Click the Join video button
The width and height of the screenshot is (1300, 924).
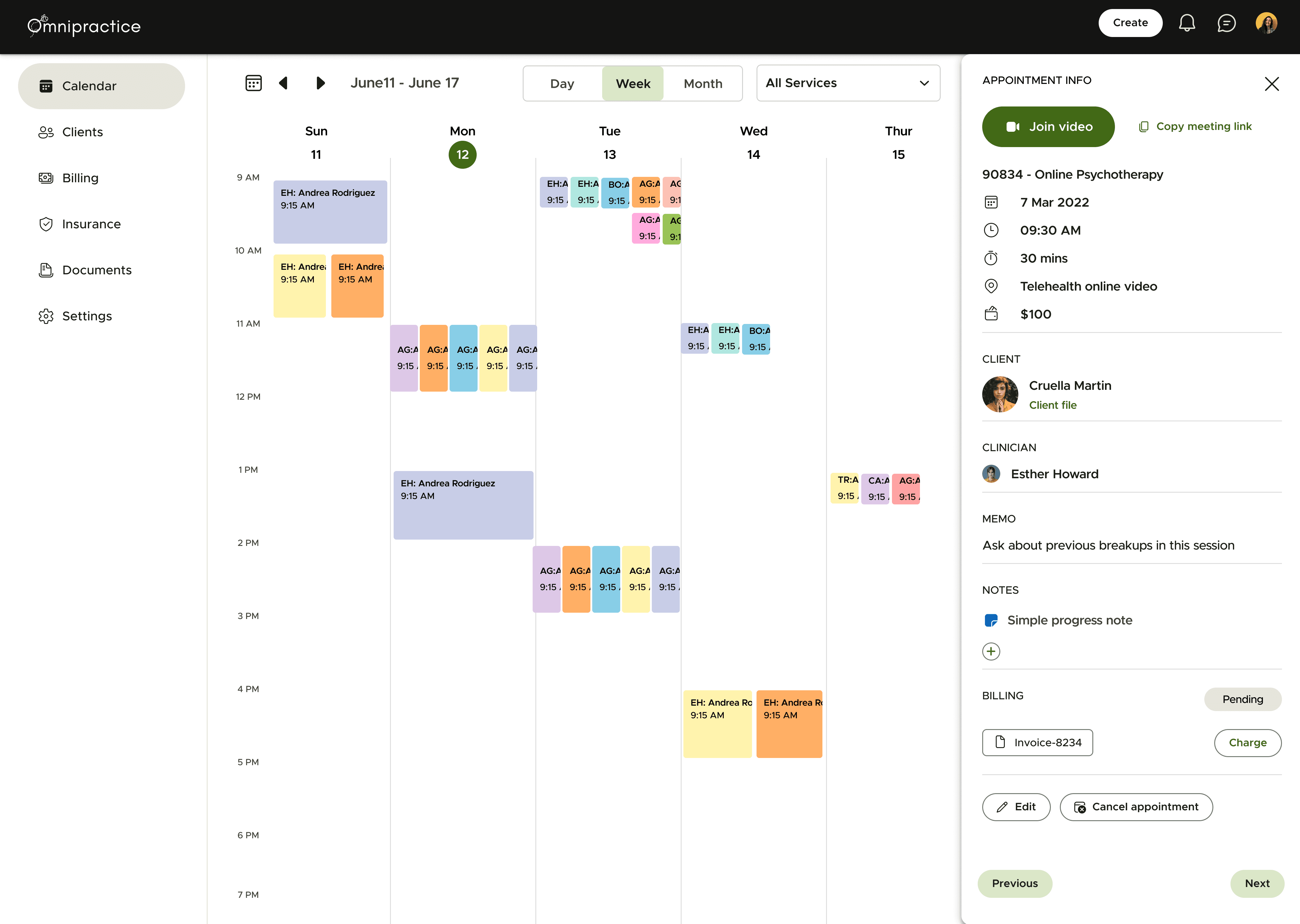1048,127
